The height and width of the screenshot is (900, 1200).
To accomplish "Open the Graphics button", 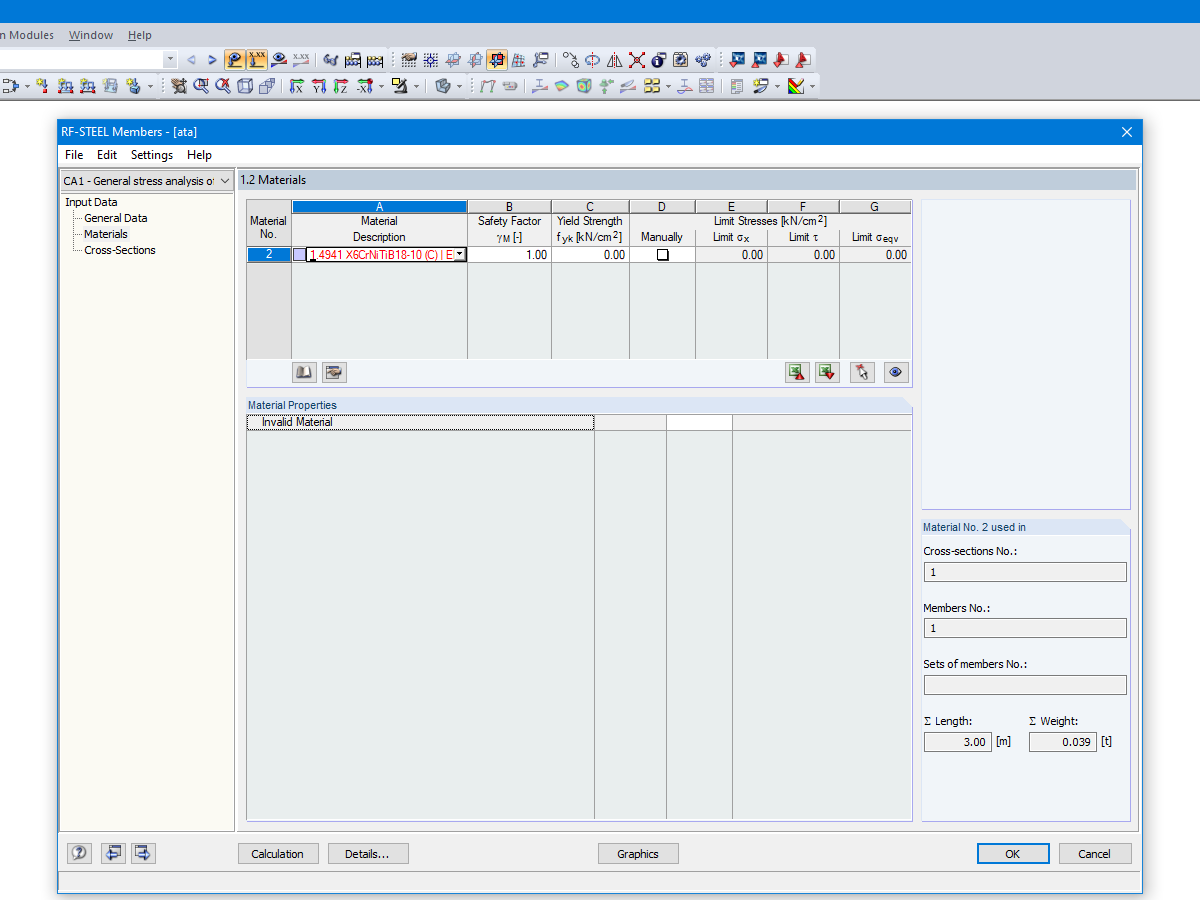I will click(638, 854).
